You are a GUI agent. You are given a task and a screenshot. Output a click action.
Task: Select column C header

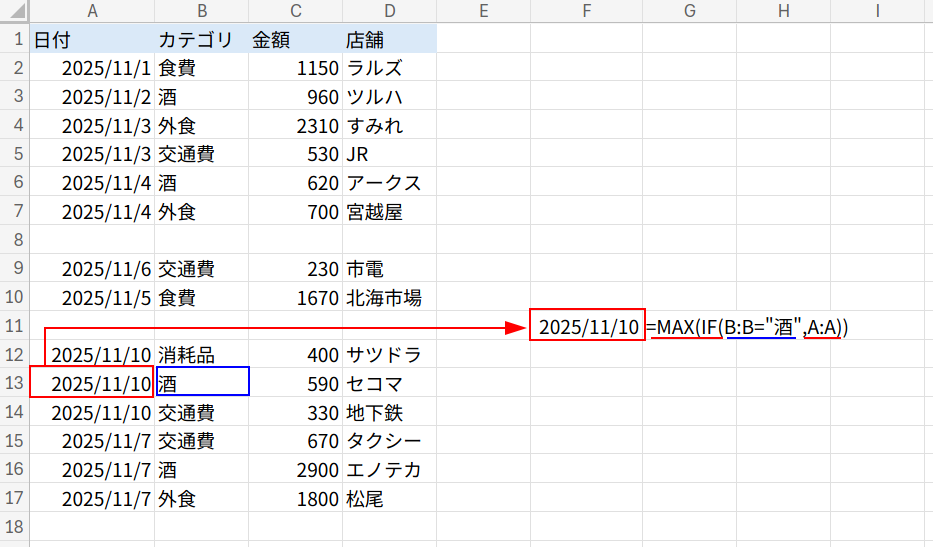pyautogui.click(x=295, y=11)
